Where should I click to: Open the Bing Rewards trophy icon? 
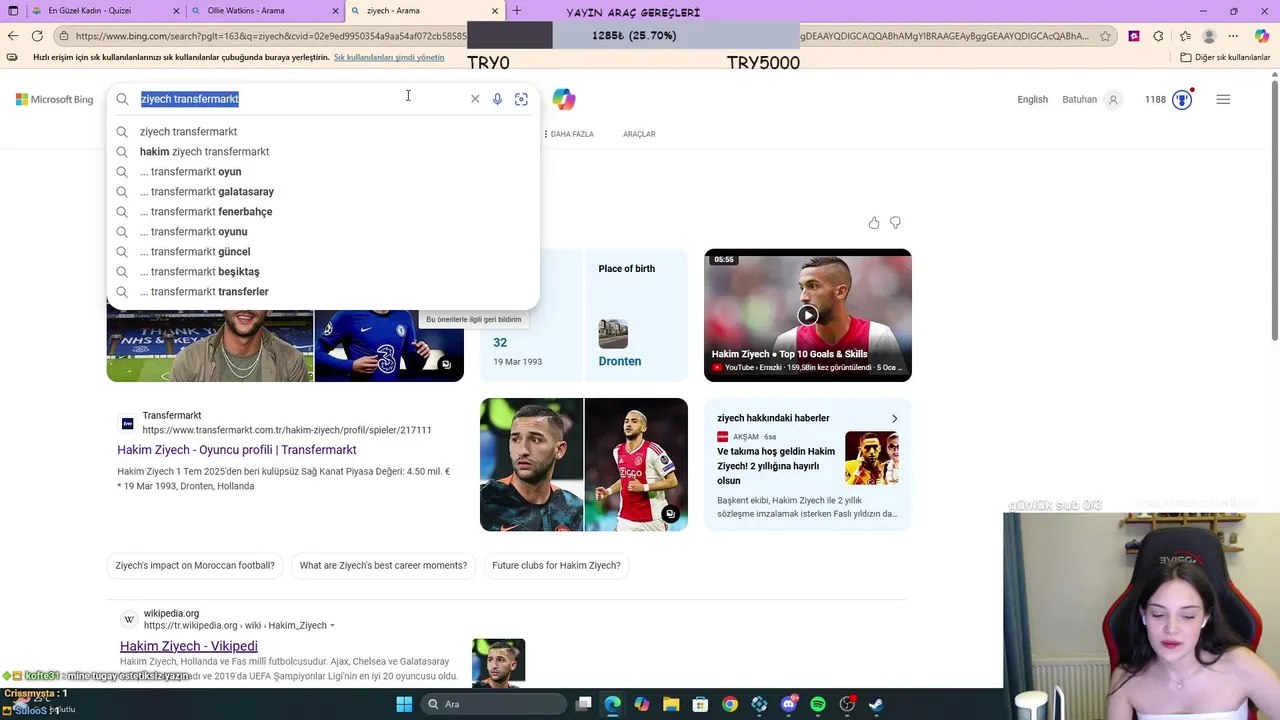click(x=1182, y=99)
